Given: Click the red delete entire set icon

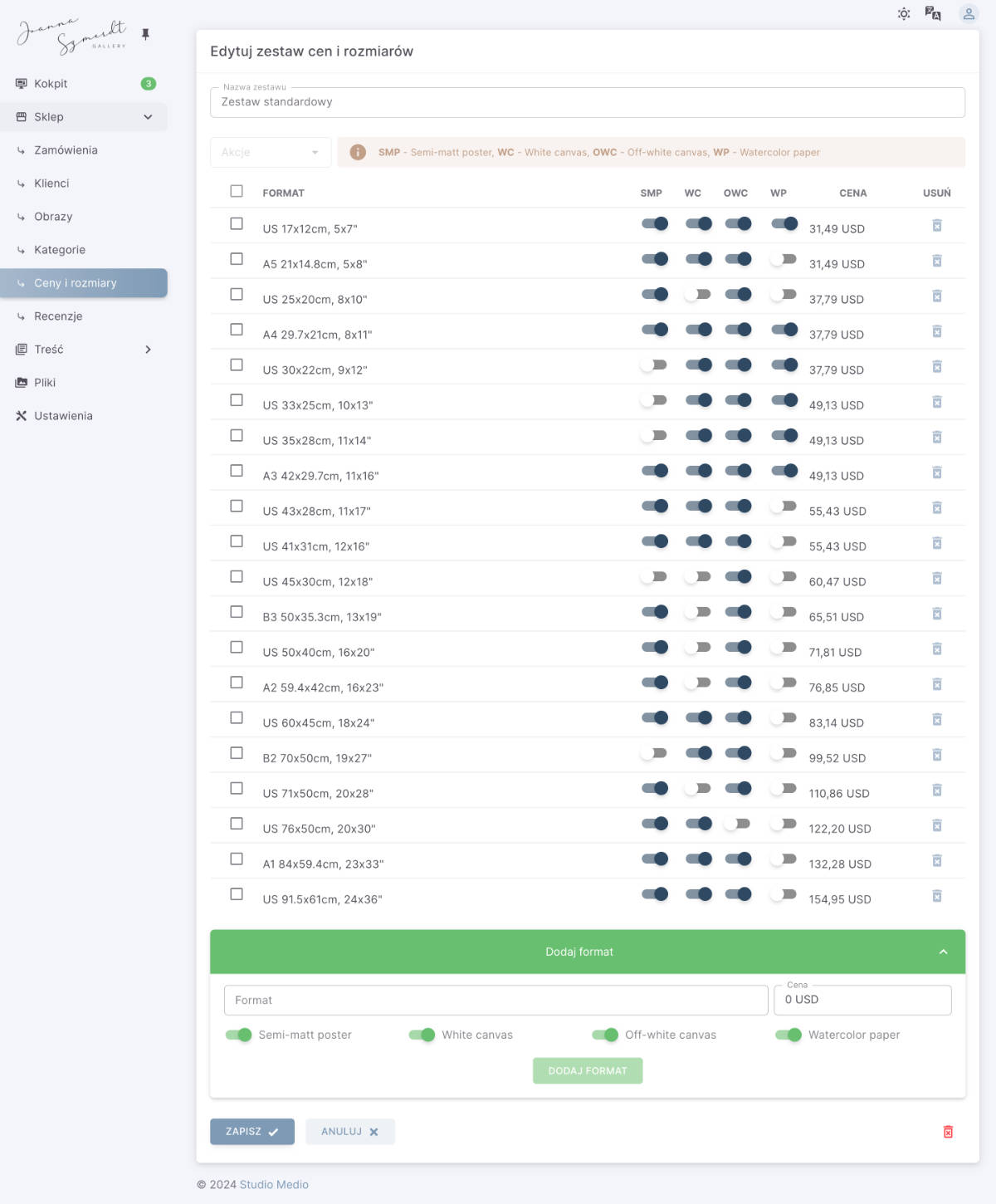Looking at the screenshot, I should (x=948, y=1132).
